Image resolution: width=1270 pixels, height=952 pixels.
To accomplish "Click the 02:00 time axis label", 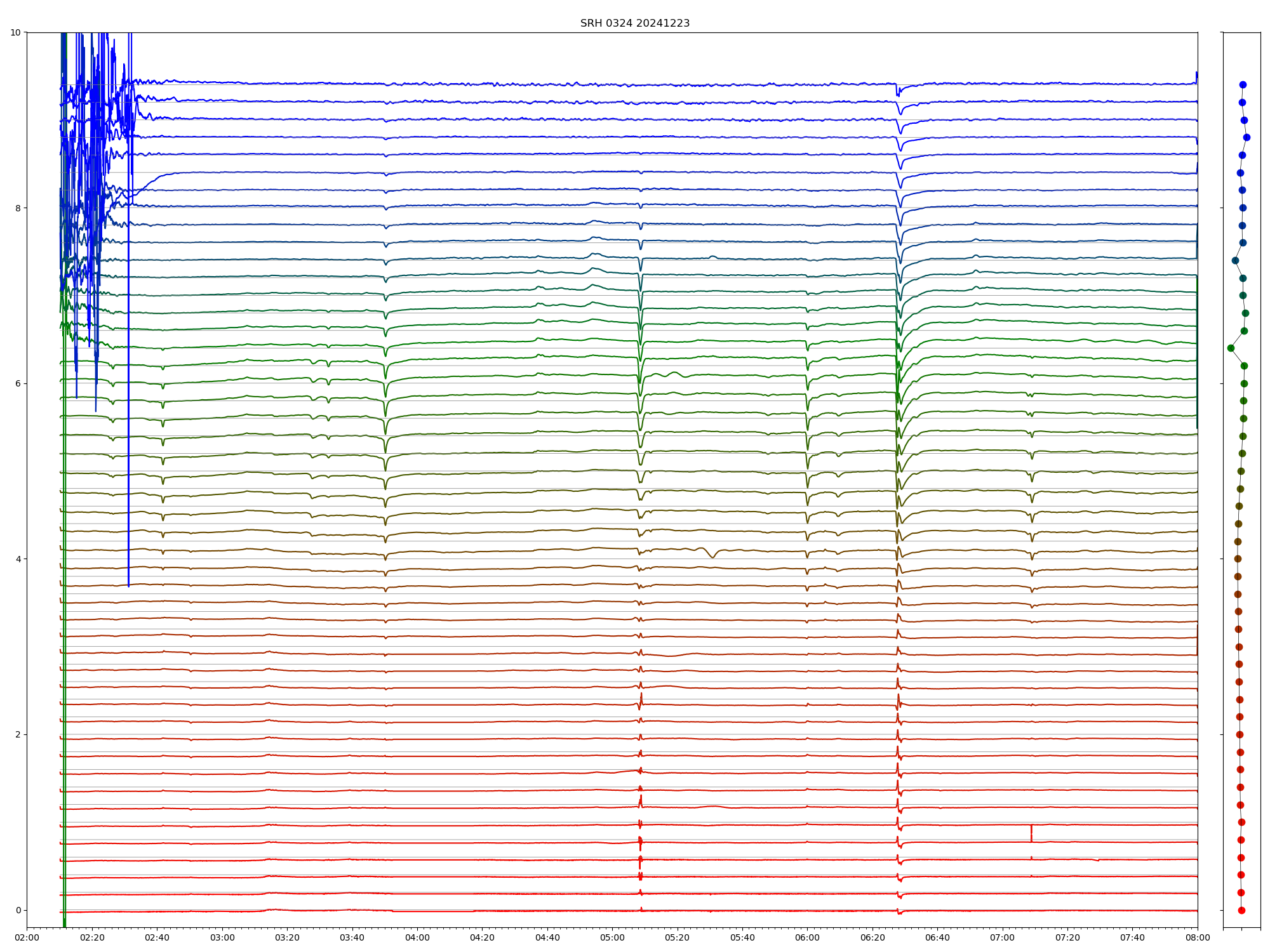I will click(x=27, y=938).
